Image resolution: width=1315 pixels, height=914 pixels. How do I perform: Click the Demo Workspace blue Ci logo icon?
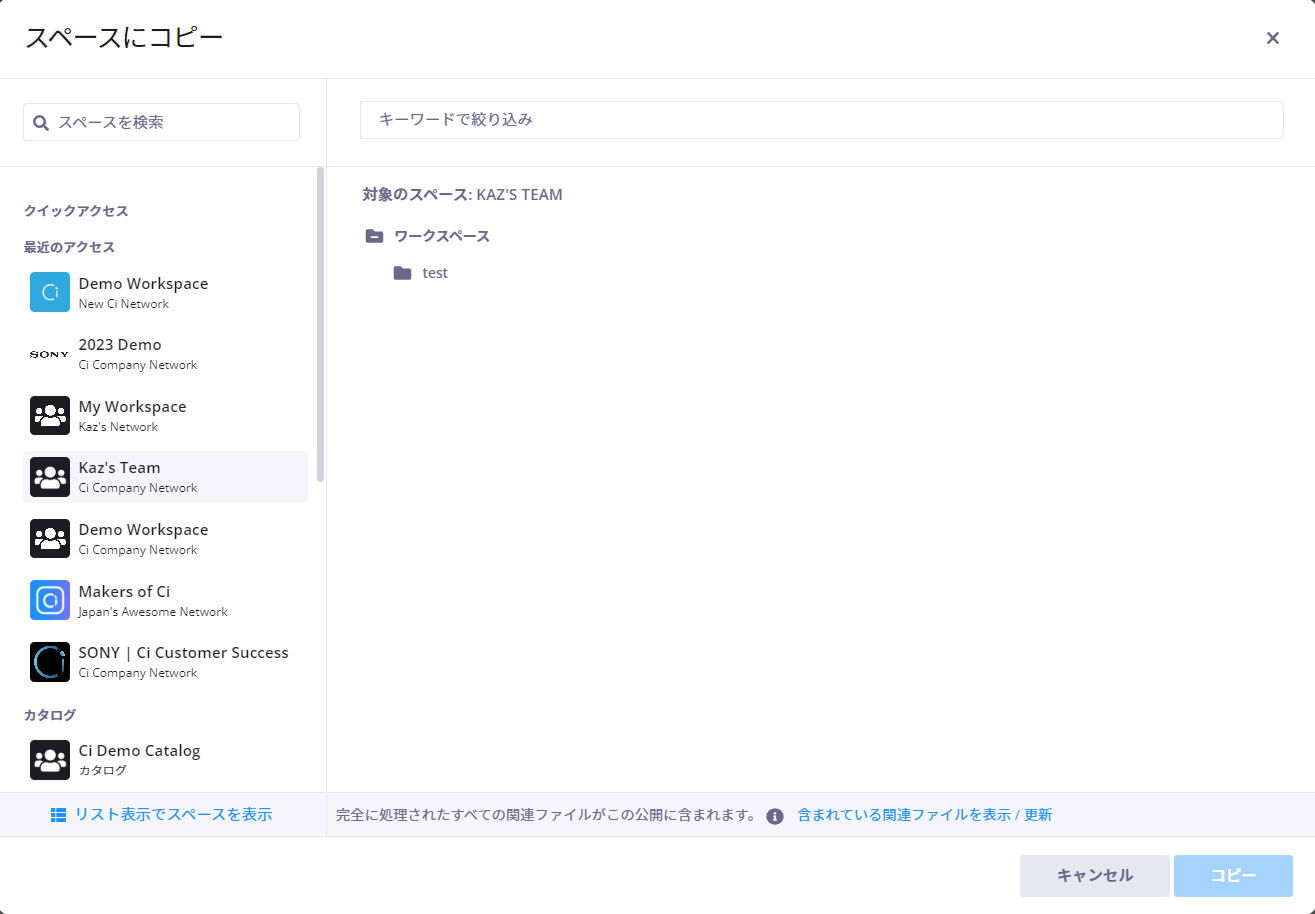click(x=50, y=292)
